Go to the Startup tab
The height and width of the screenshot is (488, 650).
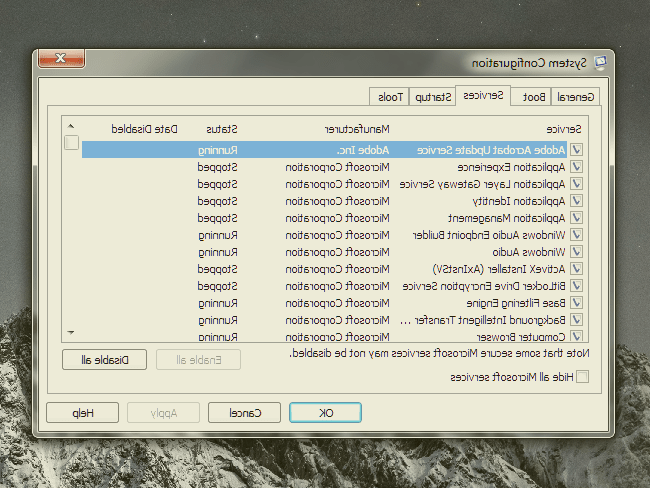[x=434, y=97]
